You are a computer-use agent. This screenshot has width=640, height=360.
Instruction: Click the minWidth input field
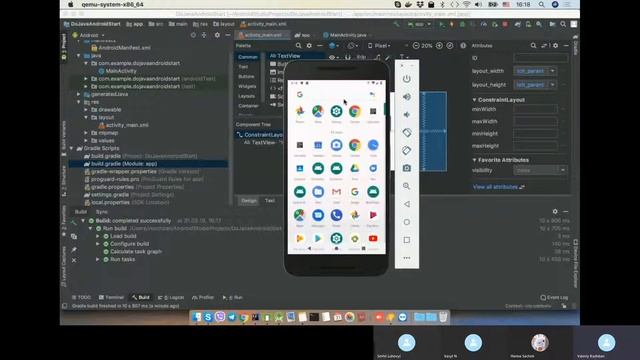point(536,109)
